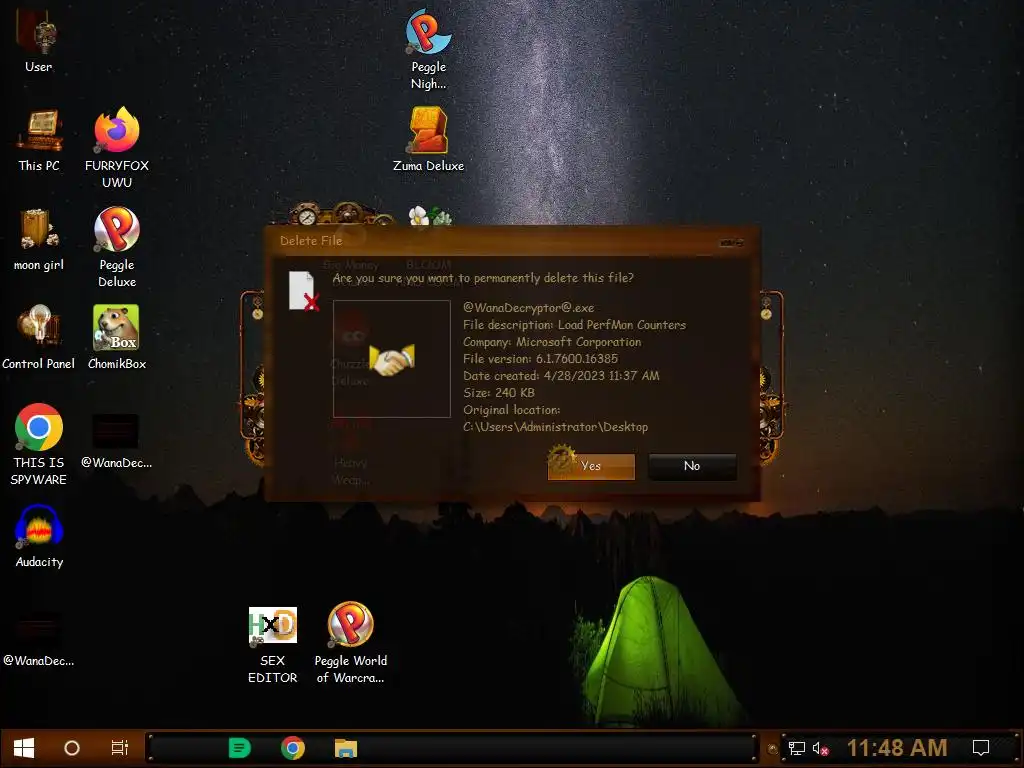Select THIS IS SPYWARE Chrome icon

coord(39,445)
